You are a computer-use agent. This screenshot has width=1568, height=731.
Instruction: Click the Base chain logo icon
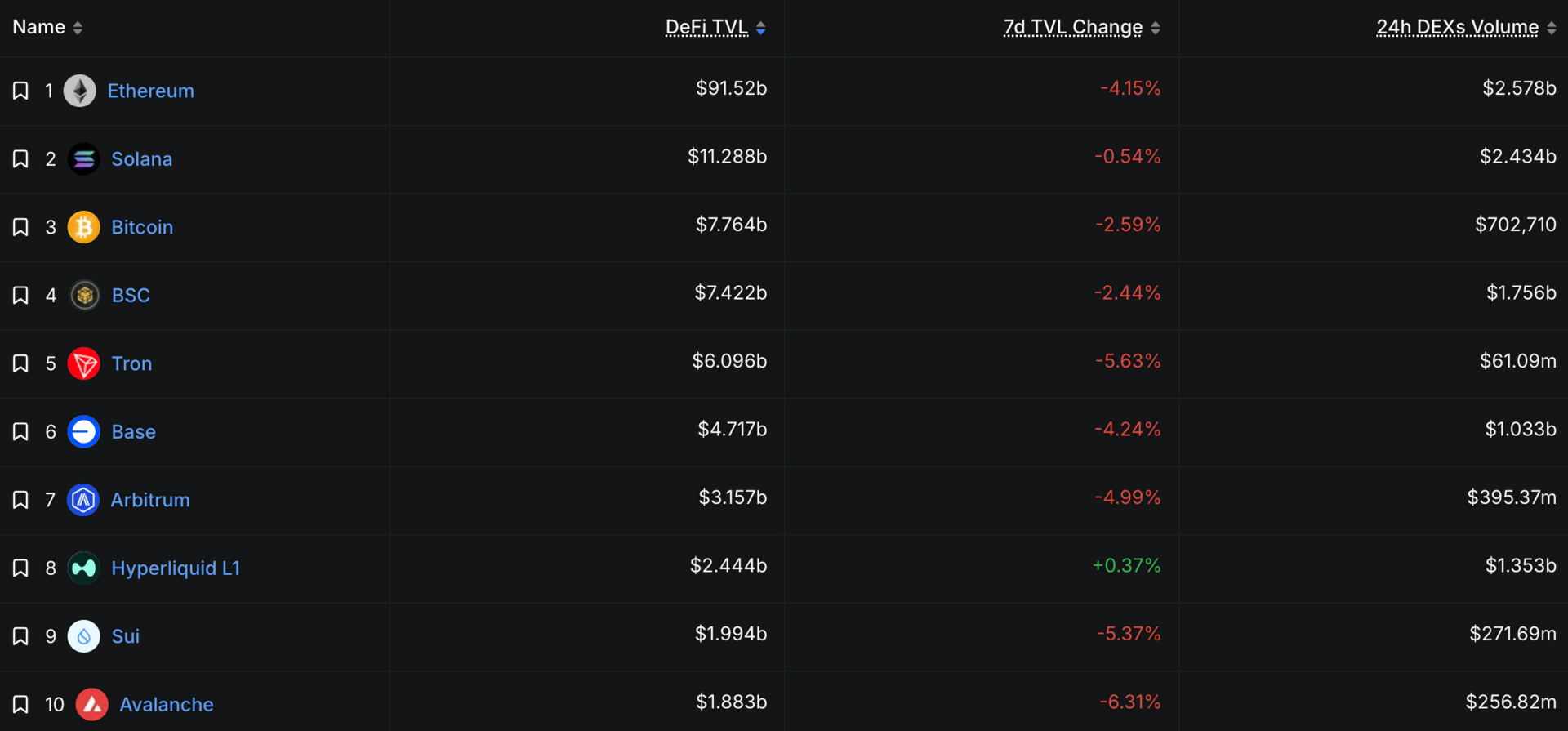83,432
